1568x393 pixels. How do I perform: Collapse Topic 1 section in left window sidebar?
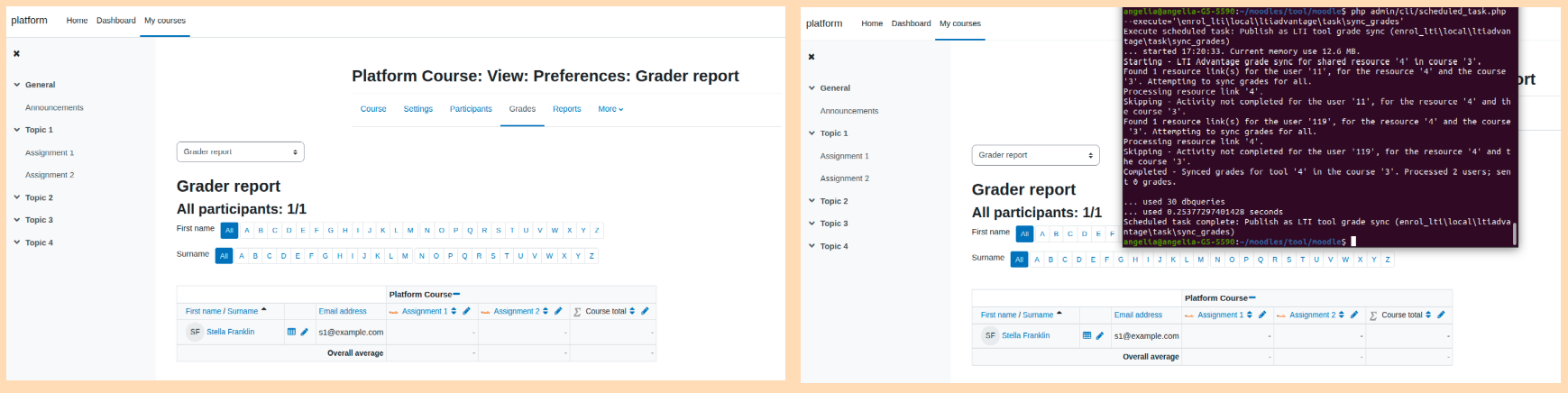tap(16, 130)
